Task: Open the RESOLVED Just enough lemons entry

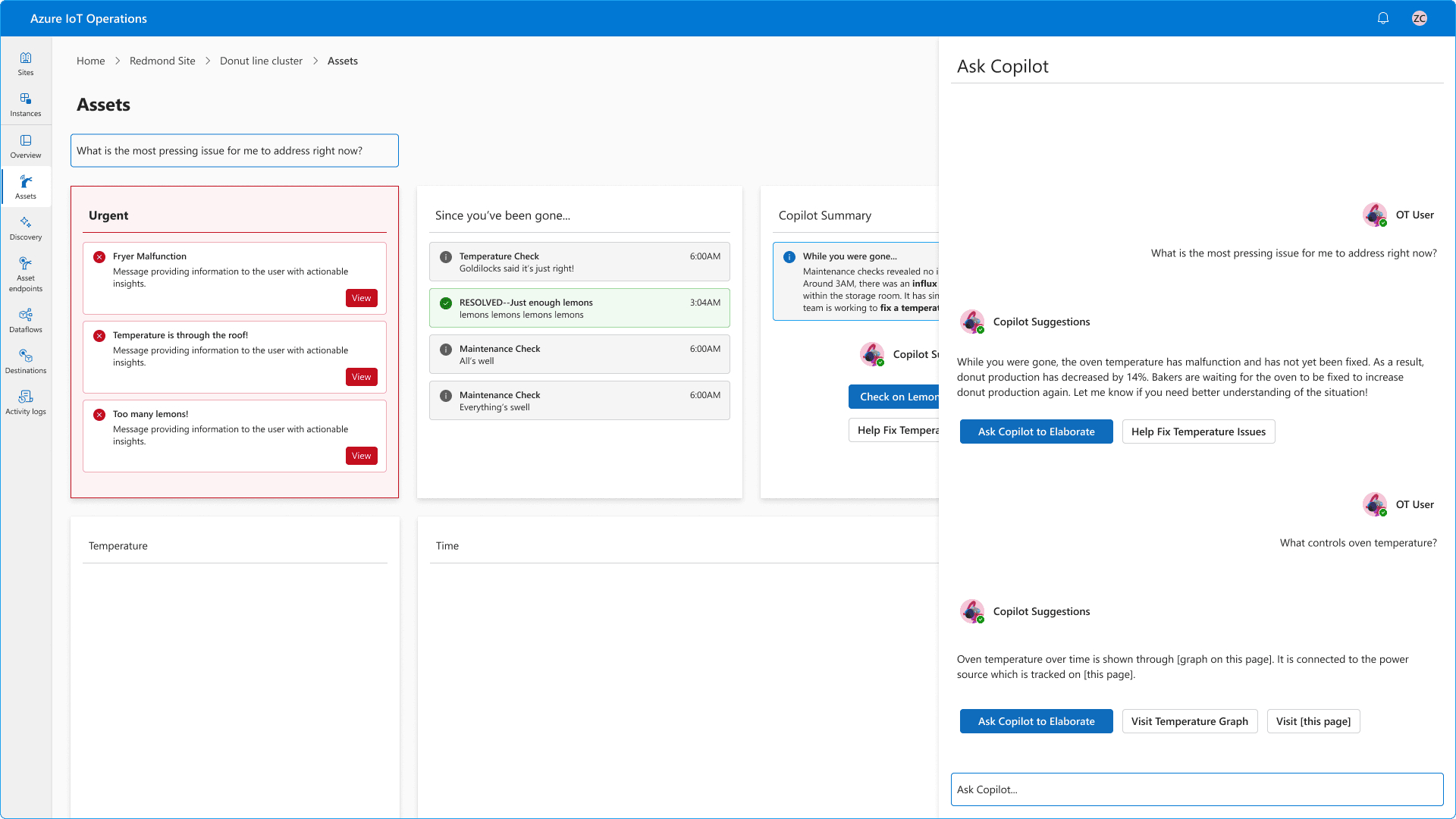Action: (x=579, y=308)
